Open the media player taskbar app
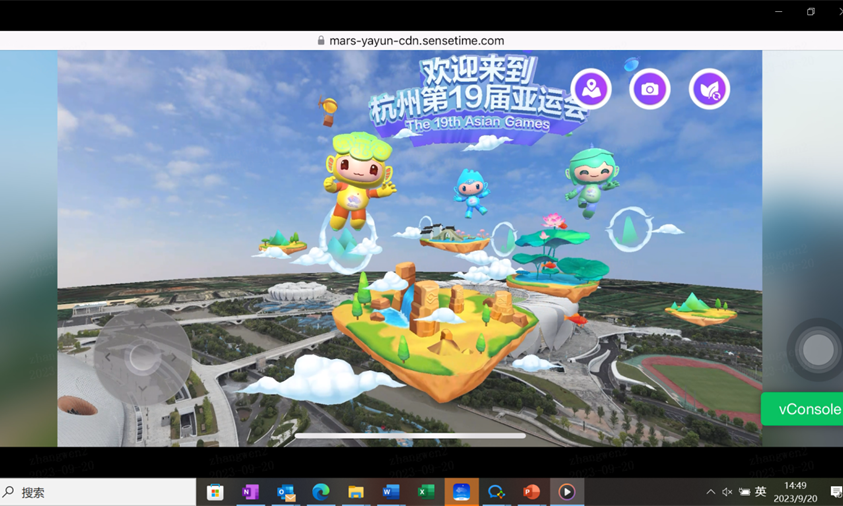 tap(567, 492)
